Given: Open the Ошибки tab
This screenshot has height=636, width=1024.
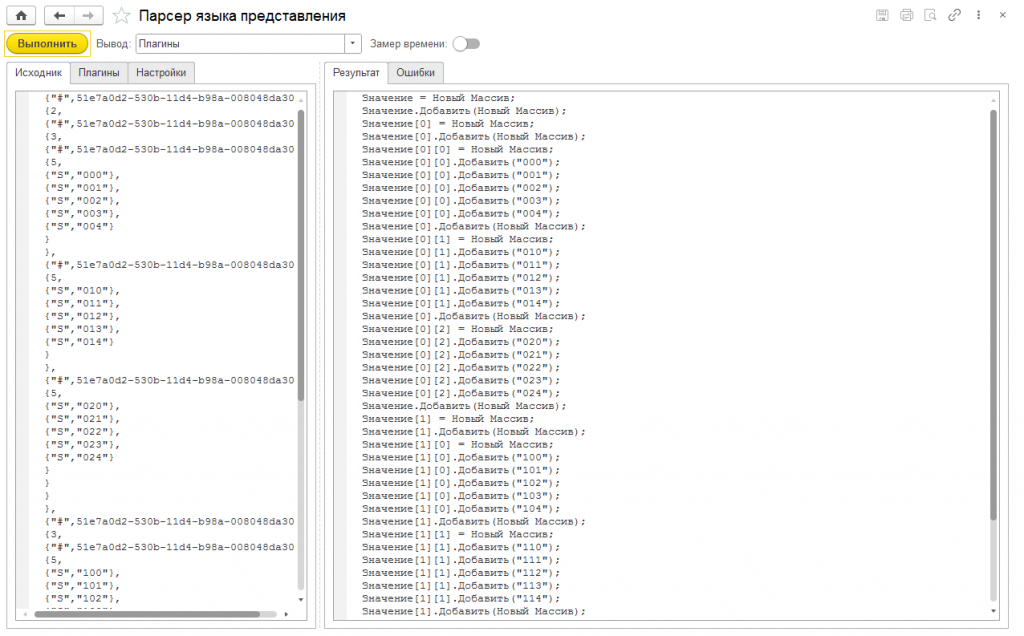Looking at the screenshot, I should (x=415, y=72).
